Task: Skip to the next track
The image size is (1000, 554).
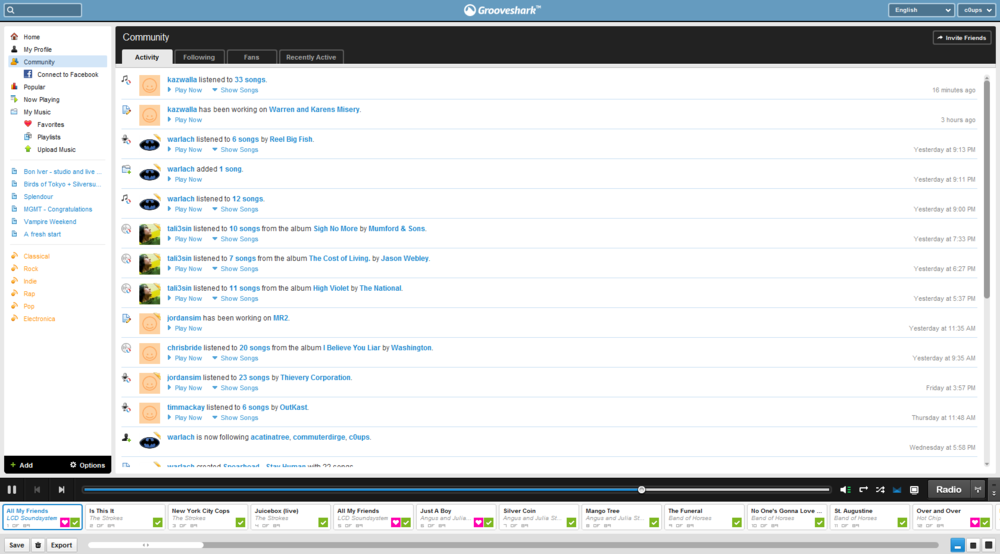Action: click(x=61, y=490)
